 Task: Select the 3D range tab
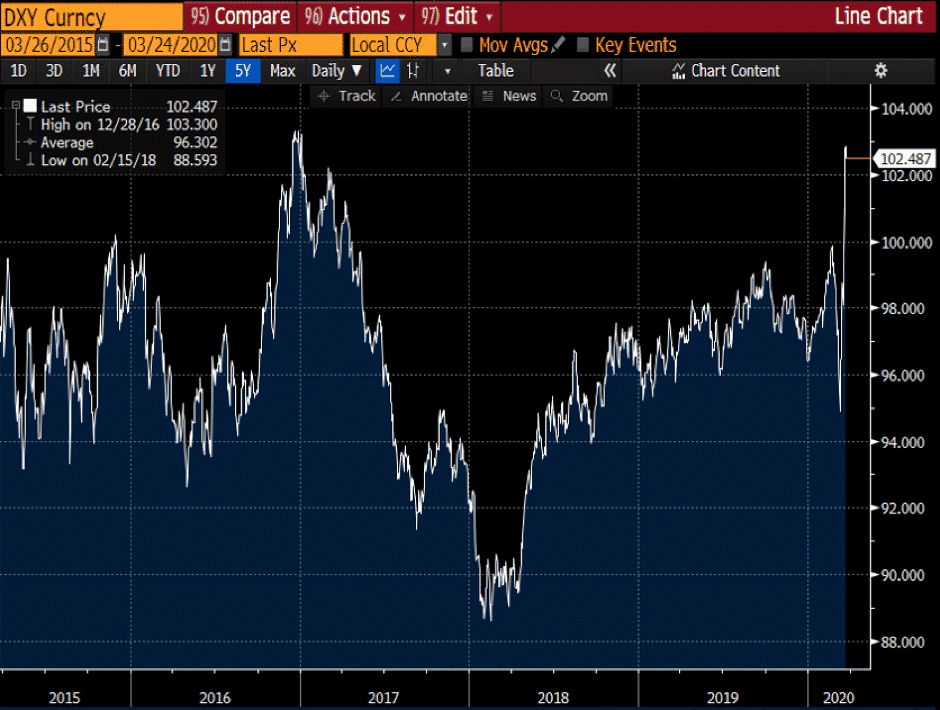54,71
